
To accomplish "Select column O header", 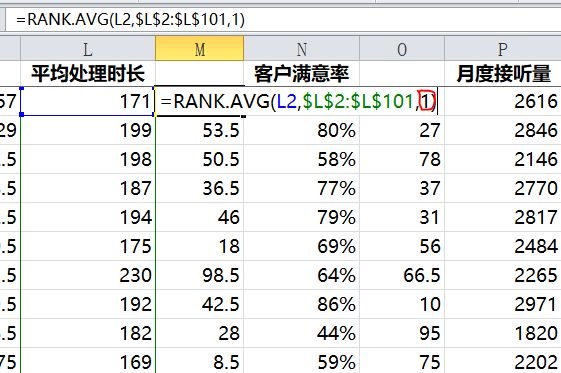I will (x=402, y=49).
